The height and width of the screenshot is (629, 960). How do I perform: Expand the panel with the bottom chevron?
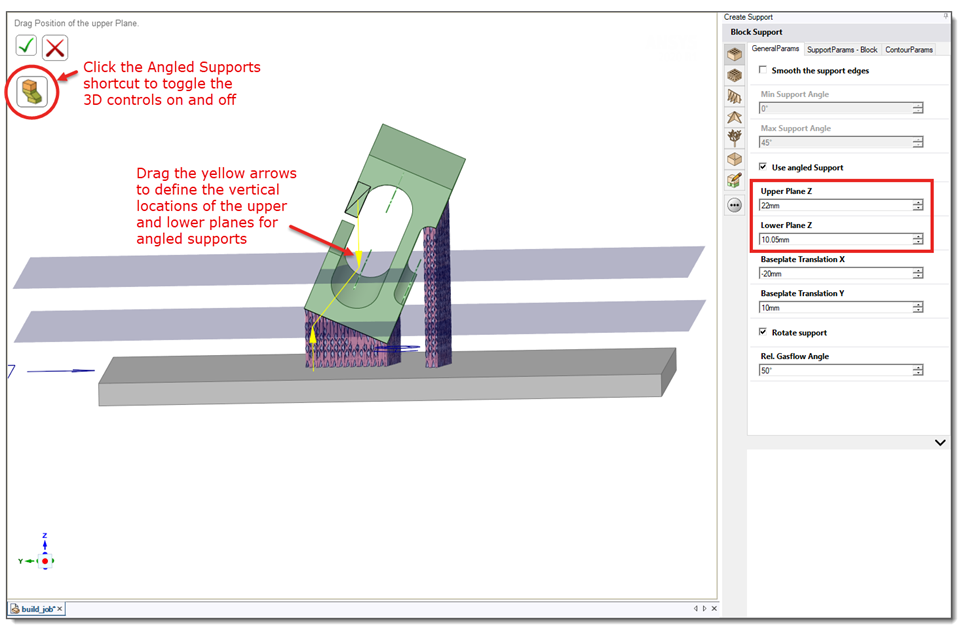pyautogui.click(x=940, y=442)
